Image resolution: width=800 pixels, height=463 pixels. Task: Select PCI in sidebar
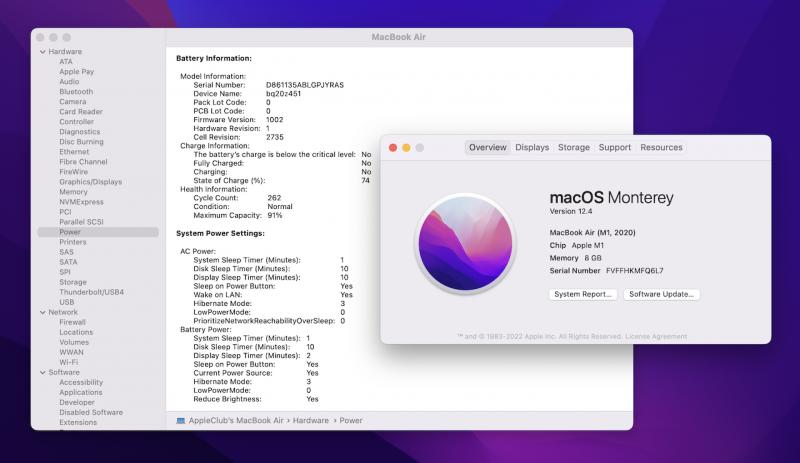click(x=65, y=212)
